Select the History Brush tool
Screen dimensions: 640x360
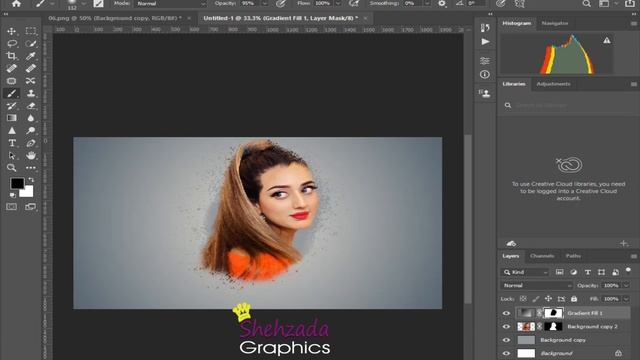[11, 106]
